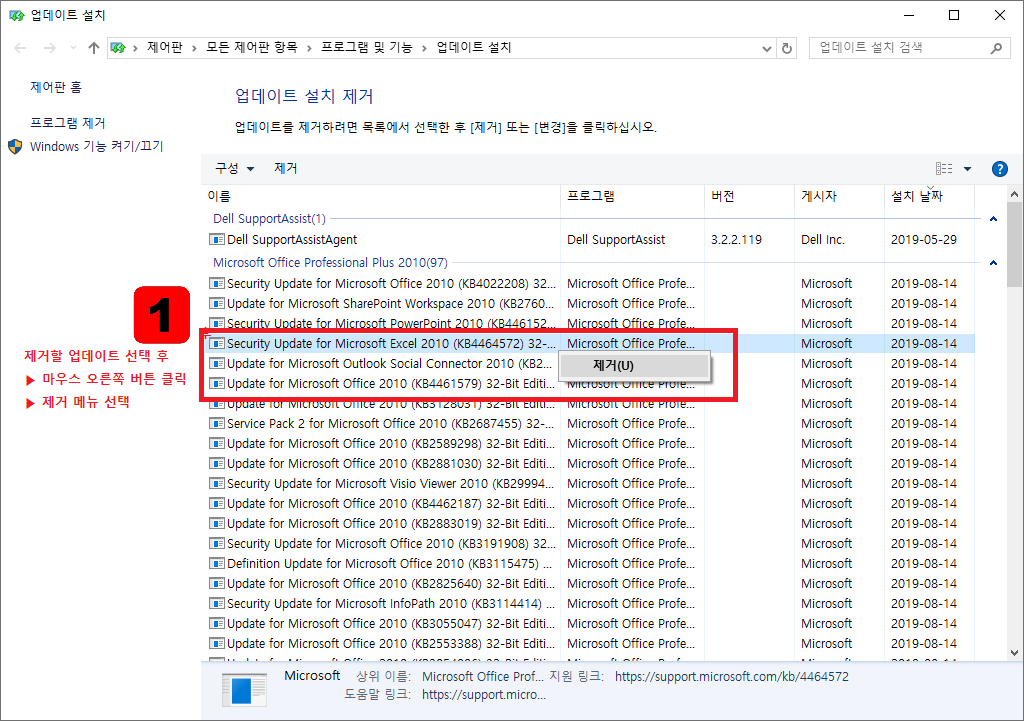1024x721 pixels.
Task: Navigate to 제어판 in the breadcrumb
Action: click(x=165, y=48)
